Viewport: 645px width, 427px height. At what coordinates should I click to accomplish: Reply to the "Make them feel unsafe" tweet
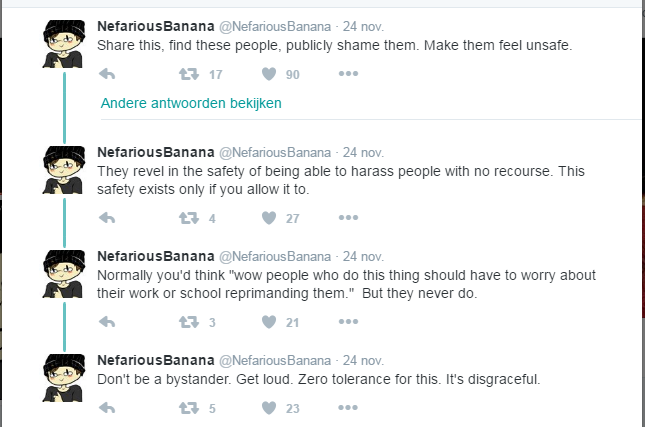(x=107, y=74)
